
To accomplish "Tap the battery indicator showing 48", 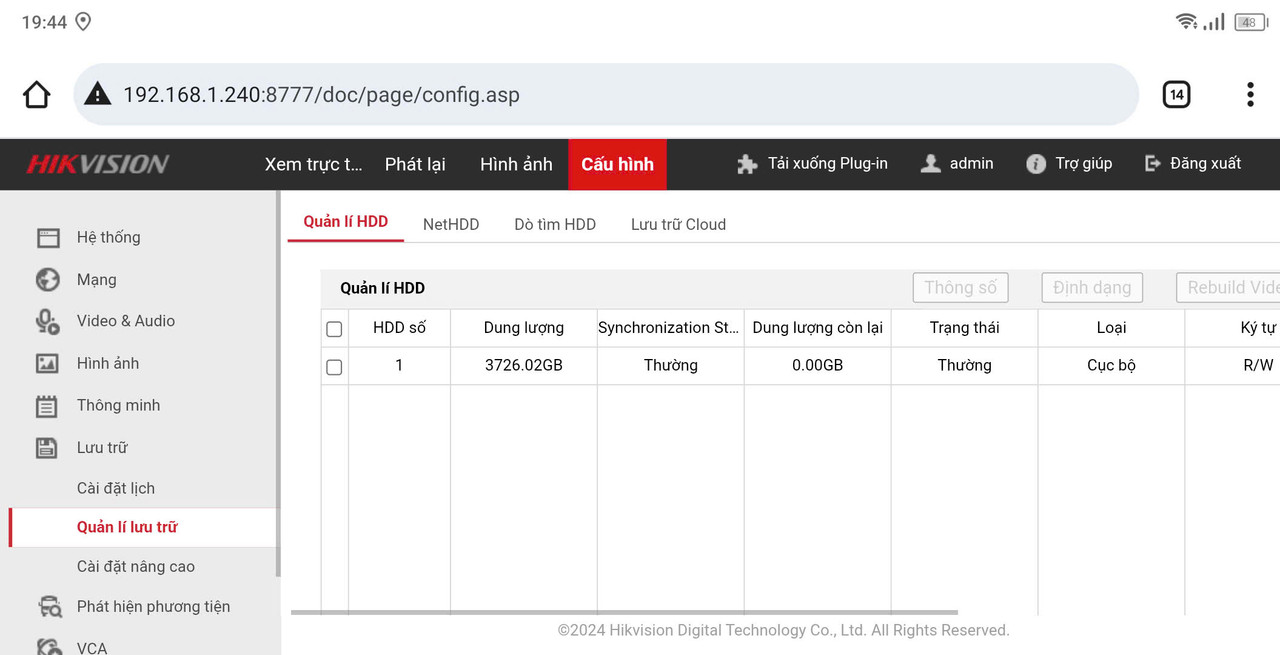I will pos(1251,22).
